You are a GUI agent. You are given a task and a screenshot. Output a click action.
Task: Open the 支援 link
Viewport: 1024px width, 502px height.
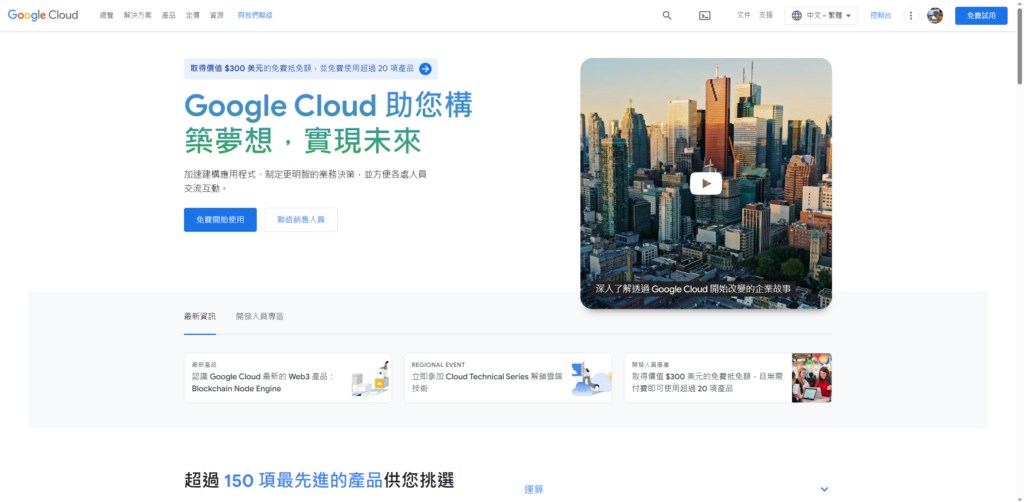pyautogui.click(x=766, y=15)
